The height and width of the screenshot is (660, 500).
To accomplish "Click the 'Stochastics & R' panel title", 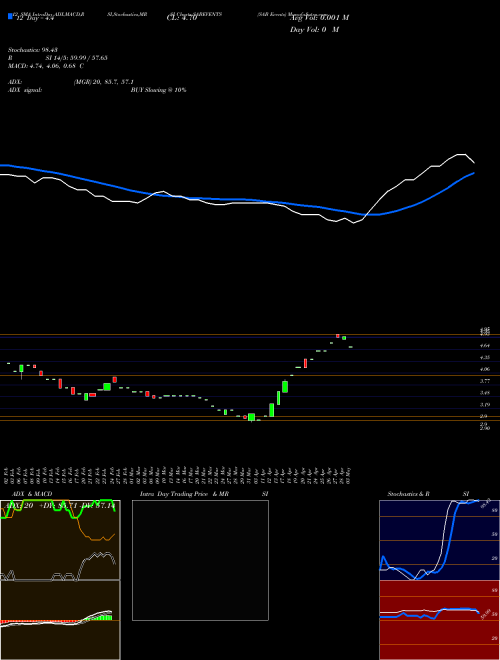I will coord(408,494).
